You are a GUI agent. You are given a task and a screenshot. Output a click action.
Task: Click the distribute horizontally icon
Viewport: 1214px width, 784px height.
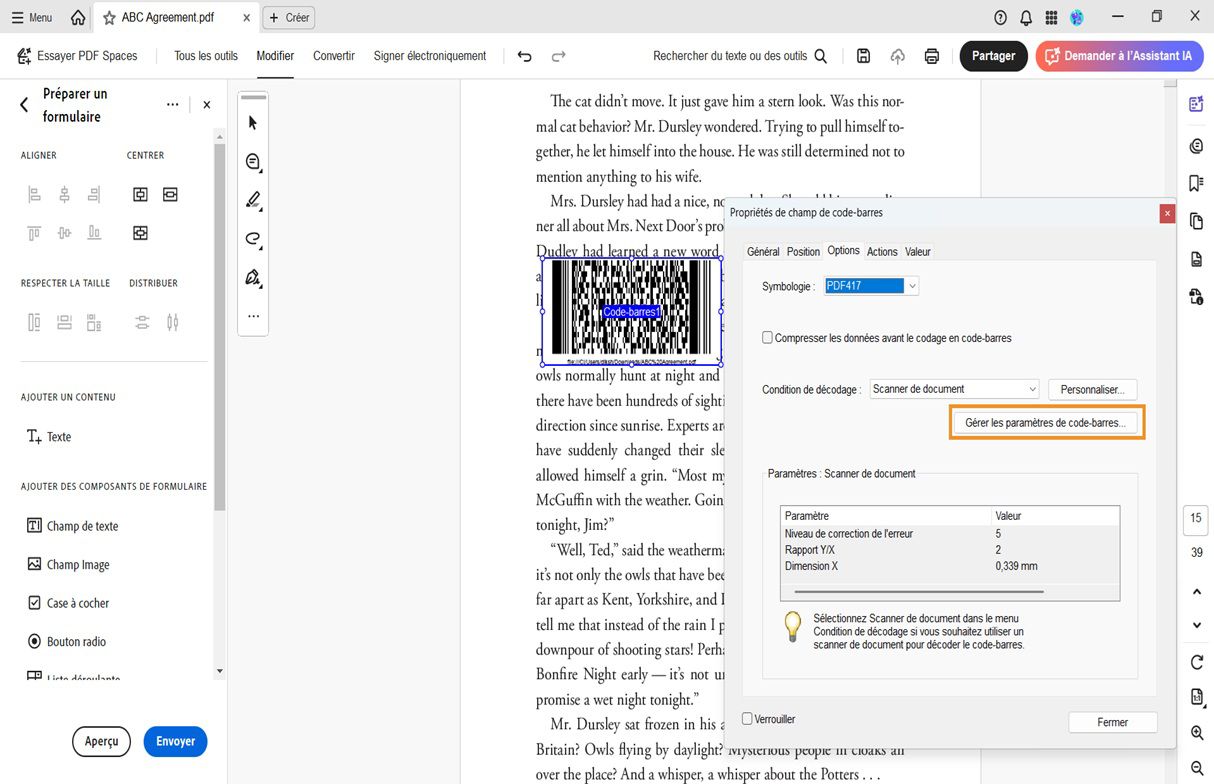pyautogui.click(x=173, y=322)
